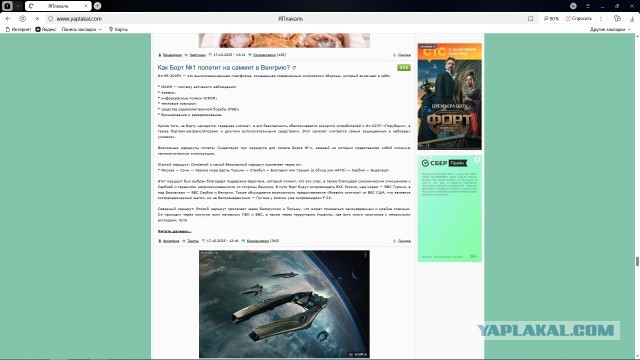Open the Сбер Прайм advertisement banner
The height and width of the screenshot is (360, 640).
point(449,208)
